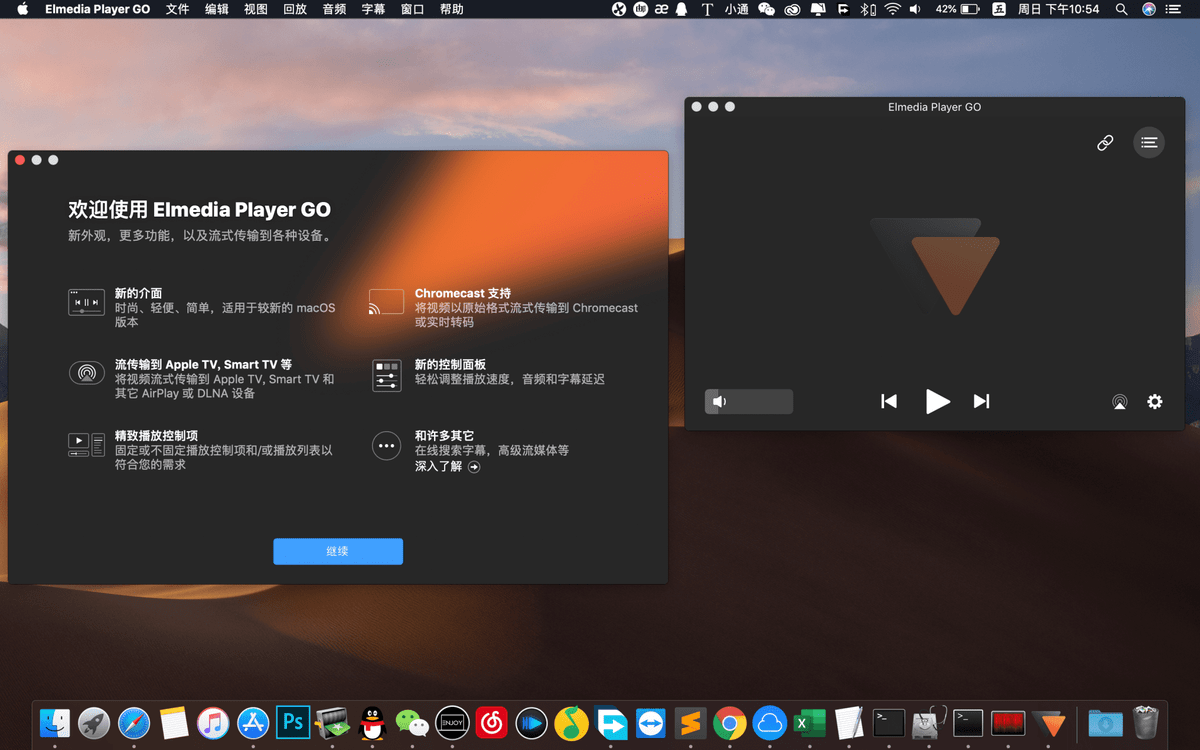Skip to the next track
The height and width of the screenshot is (750, 1200).
click(982, 401)
